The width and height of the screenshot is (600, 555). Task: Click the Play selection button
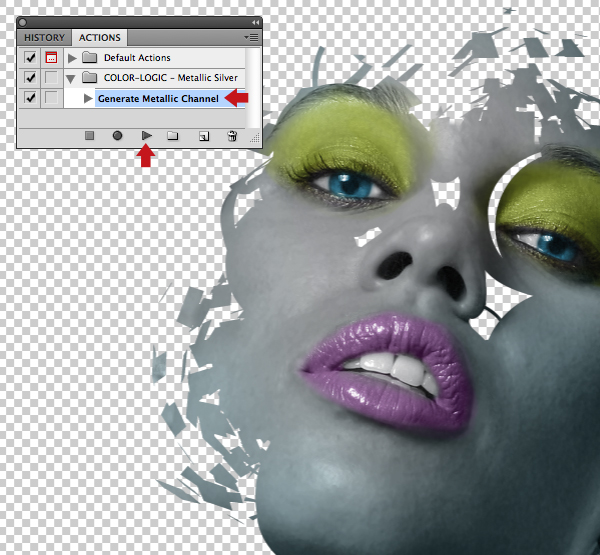coord(147,135)
